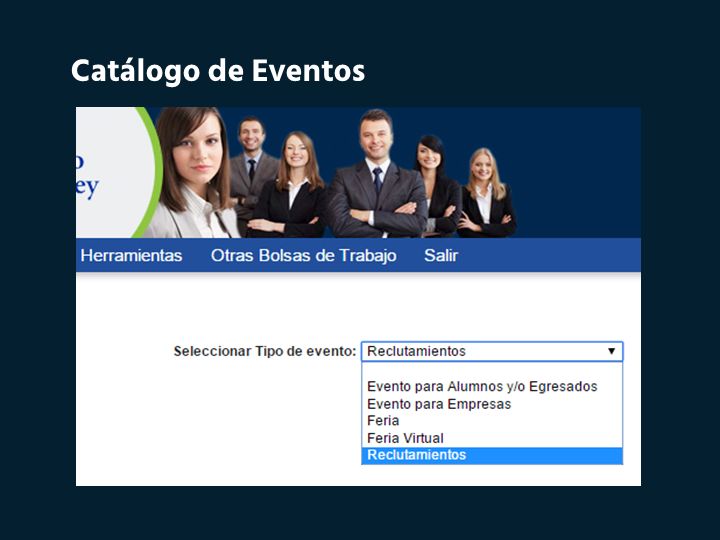Viewport: 720px width, 540px height.
Task: Open the Herramientas menu
Action: click(x=131, y=255)
